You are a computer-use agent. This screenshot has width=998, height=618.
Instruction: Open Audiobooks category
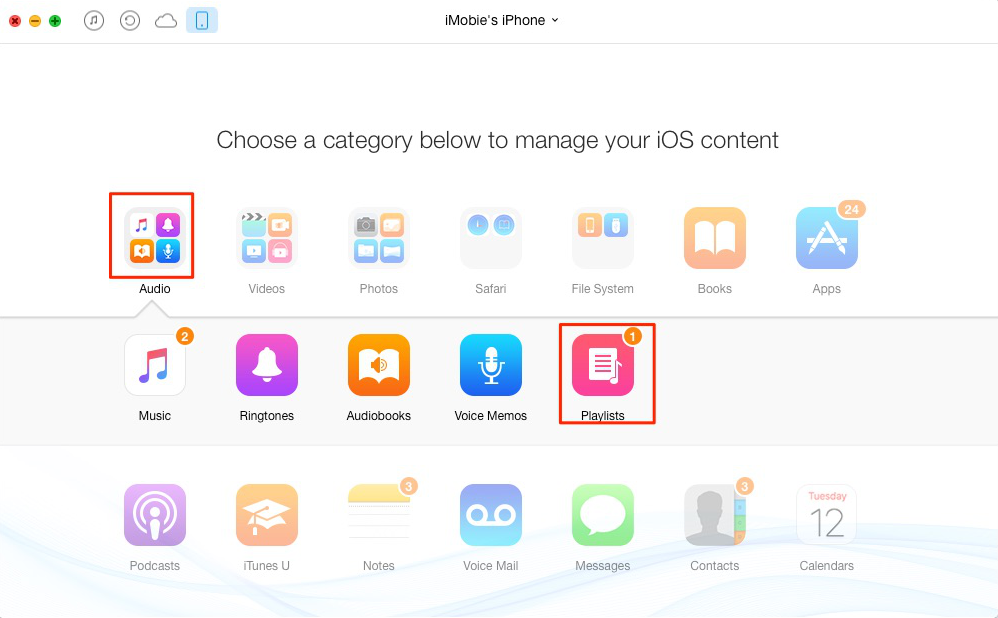coord(379,365)
